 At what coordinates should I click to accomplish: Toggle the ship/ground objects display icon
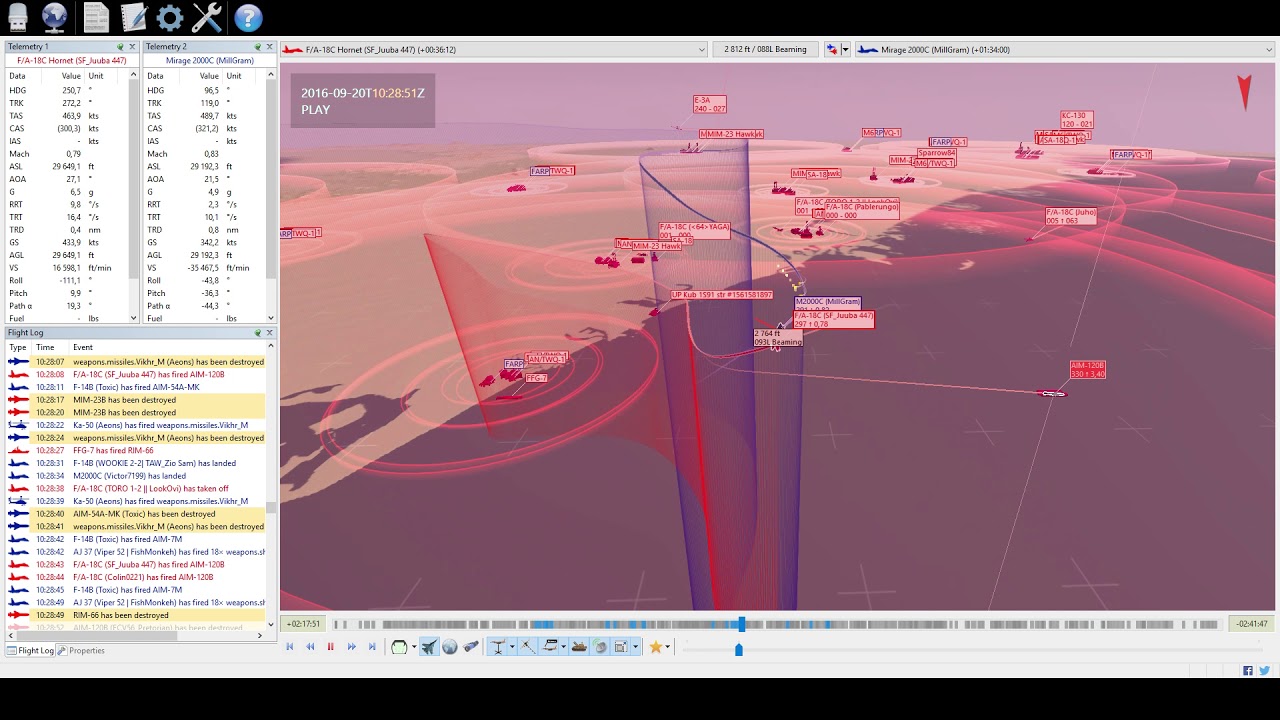tap(579, 647)
